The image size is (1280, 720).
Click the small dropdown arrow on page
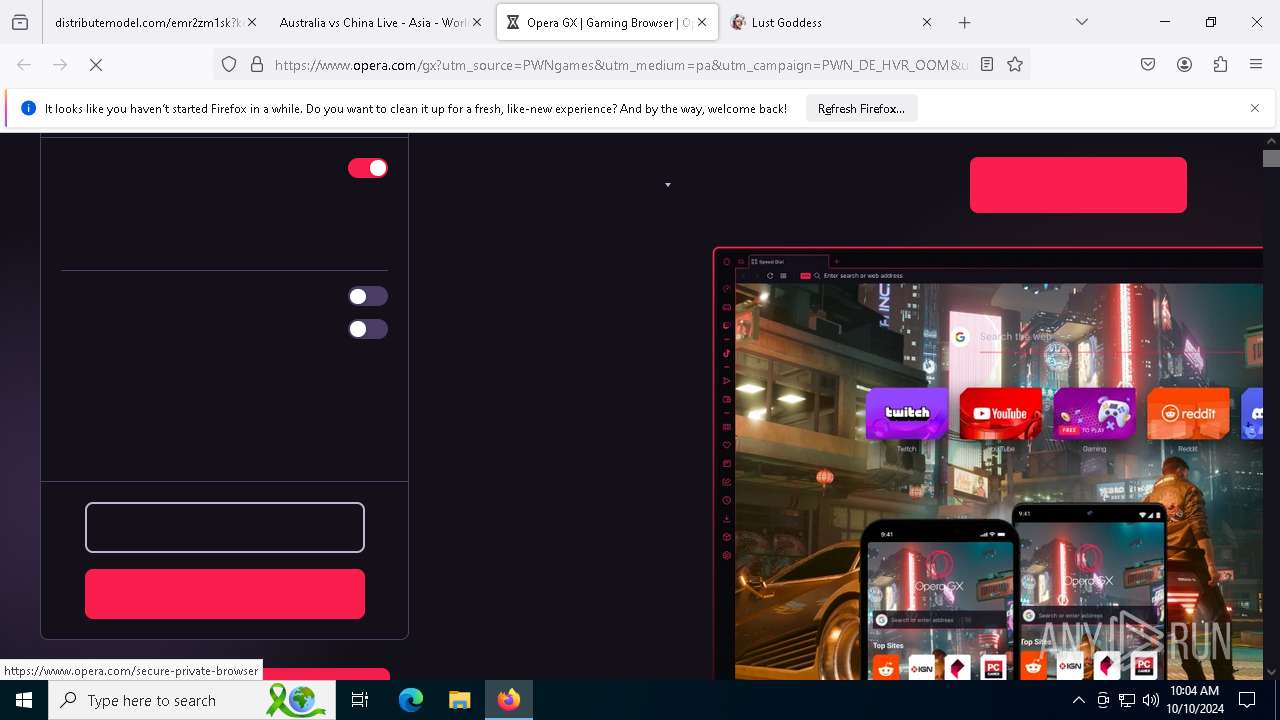click(x=668, y=185)
